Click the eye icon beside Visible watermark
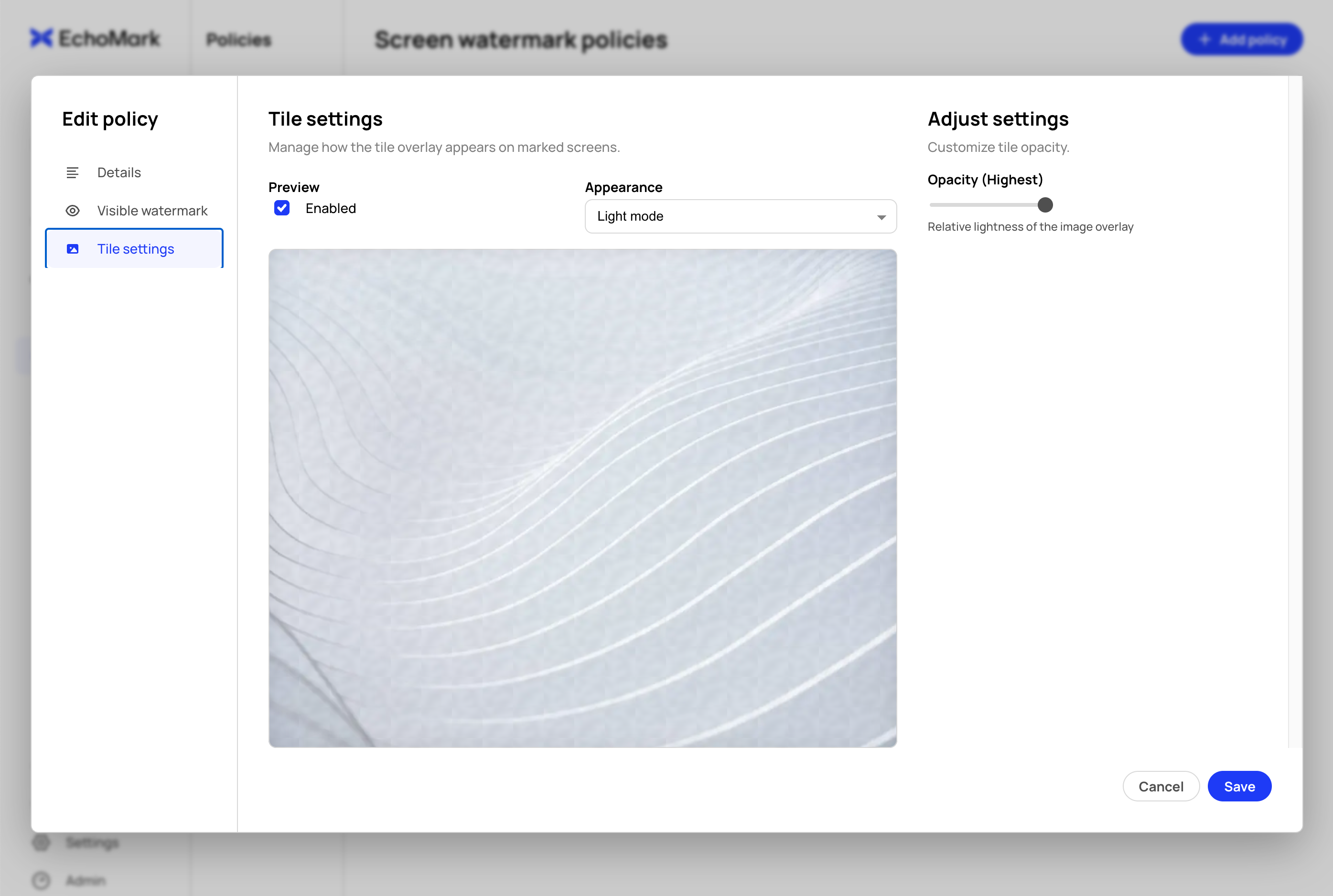The image size is (1333, 896). pos(72,211)
